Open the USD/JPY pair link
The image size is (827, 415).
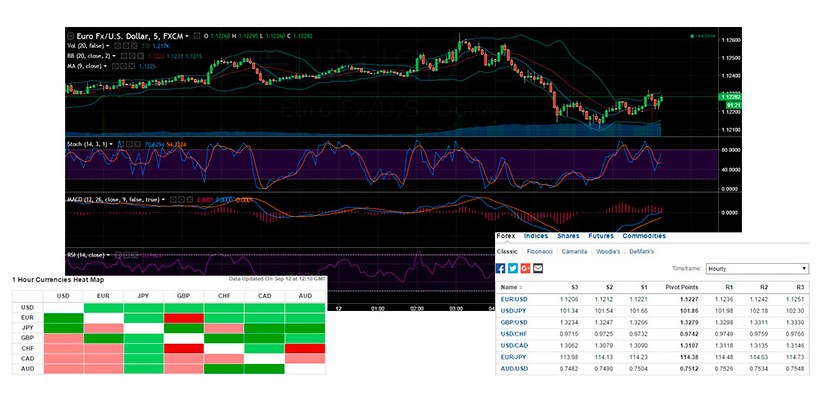pyautogui.click(x=513, y=311)
